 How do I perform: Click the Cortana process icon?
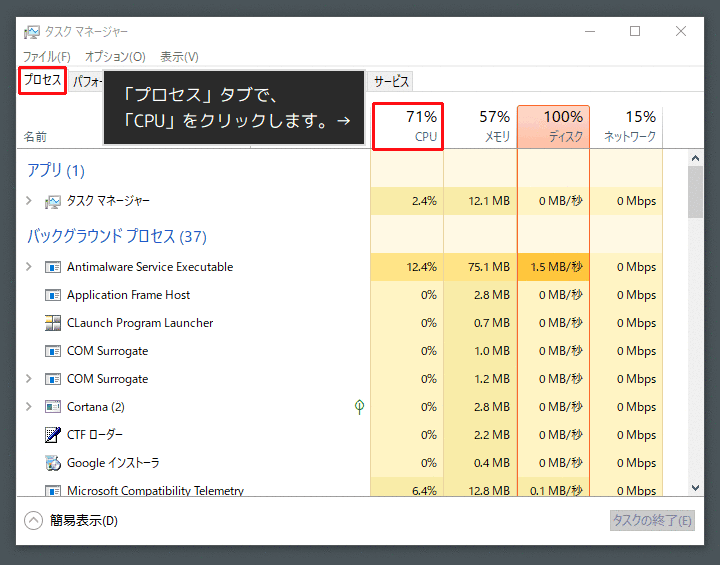pyautogui.click(x=53, y=407)
